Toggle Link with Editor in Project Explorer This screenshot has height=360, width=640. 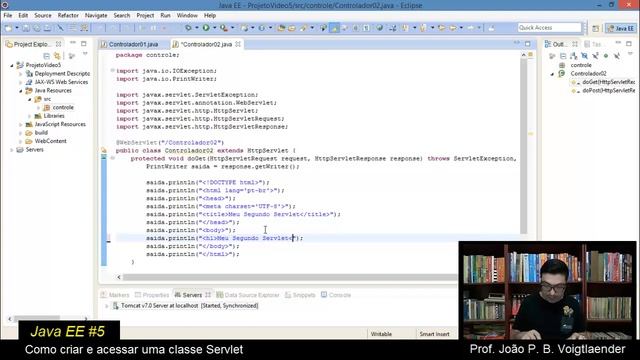click(x=58, y=56)
